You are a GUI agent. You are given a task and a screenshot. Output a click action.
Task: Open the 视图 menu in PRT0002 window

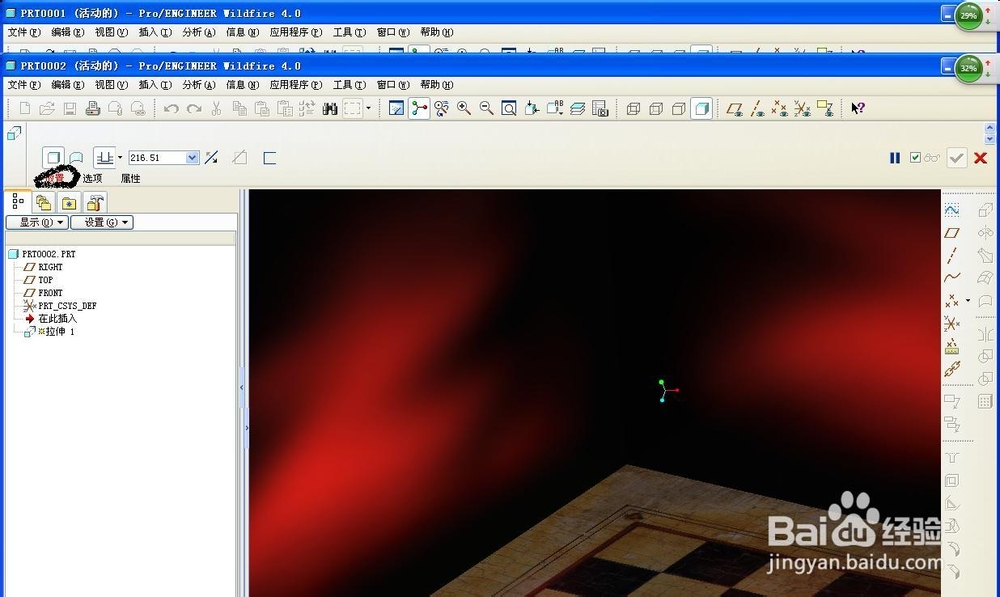[x=111, y=85]
